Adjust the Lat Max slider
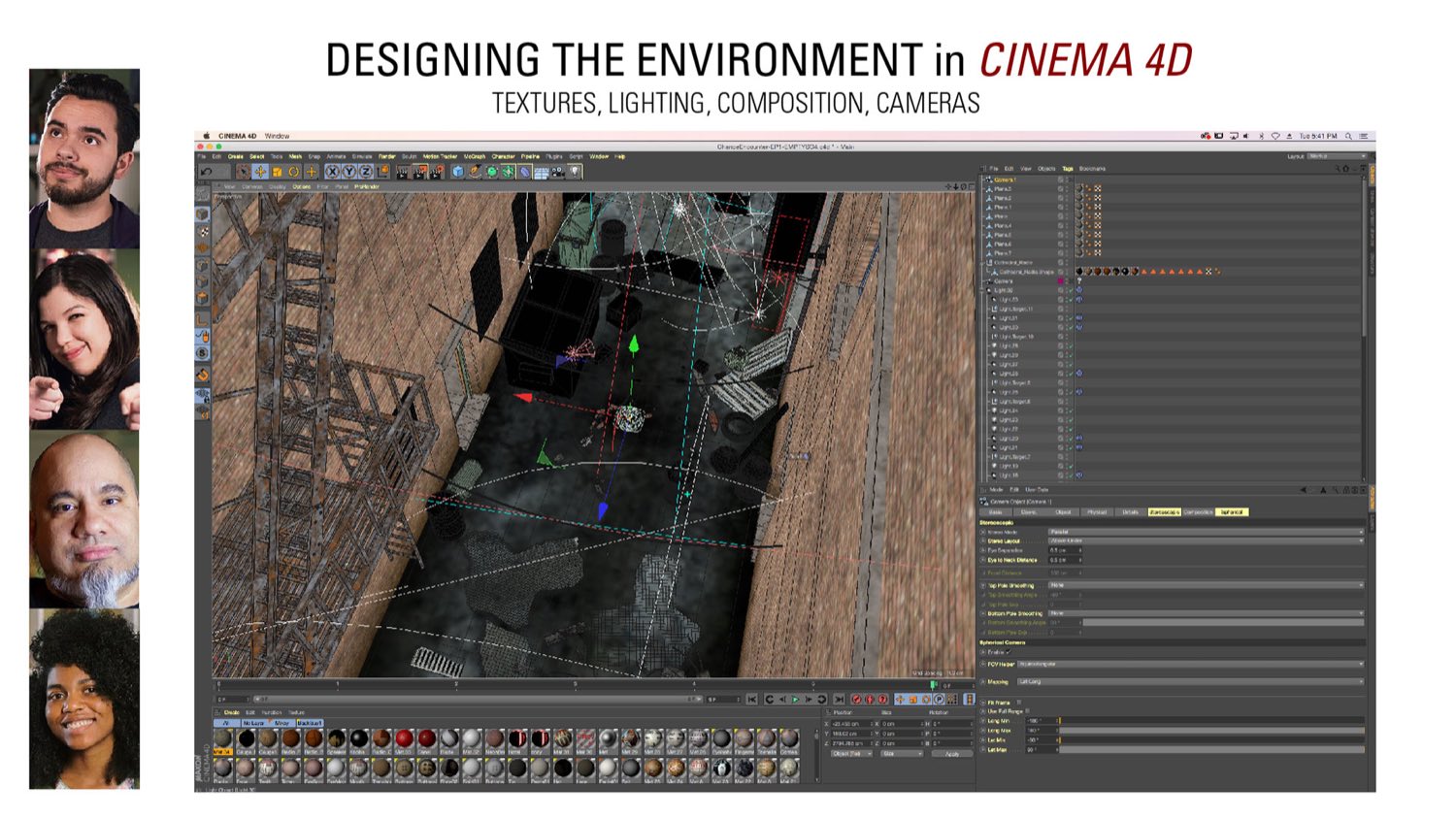This screenshot has width=1456, height=818. coord(1210,749)
